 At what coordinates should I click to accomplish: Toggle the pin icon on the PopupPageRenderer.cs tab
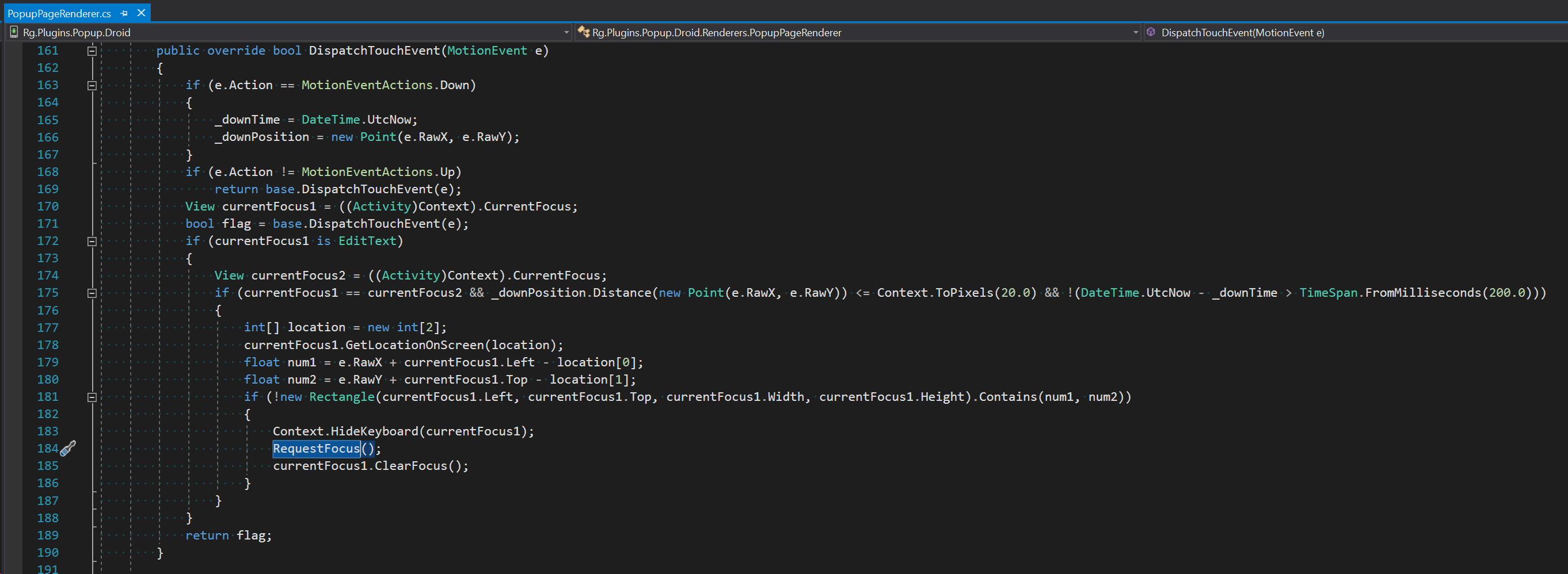tap(124, 12)
